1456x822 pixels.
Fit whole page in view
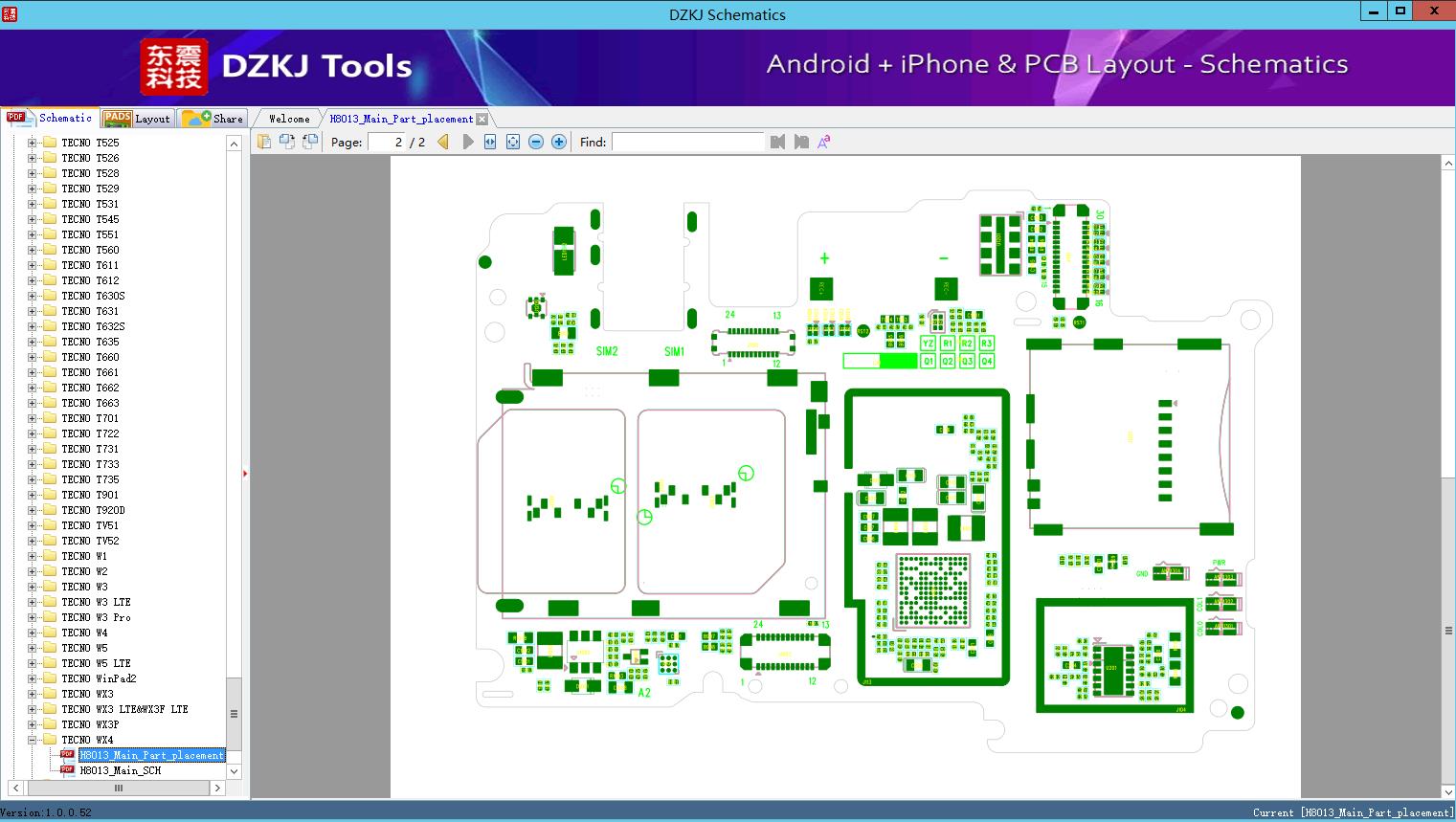point(513,142)
